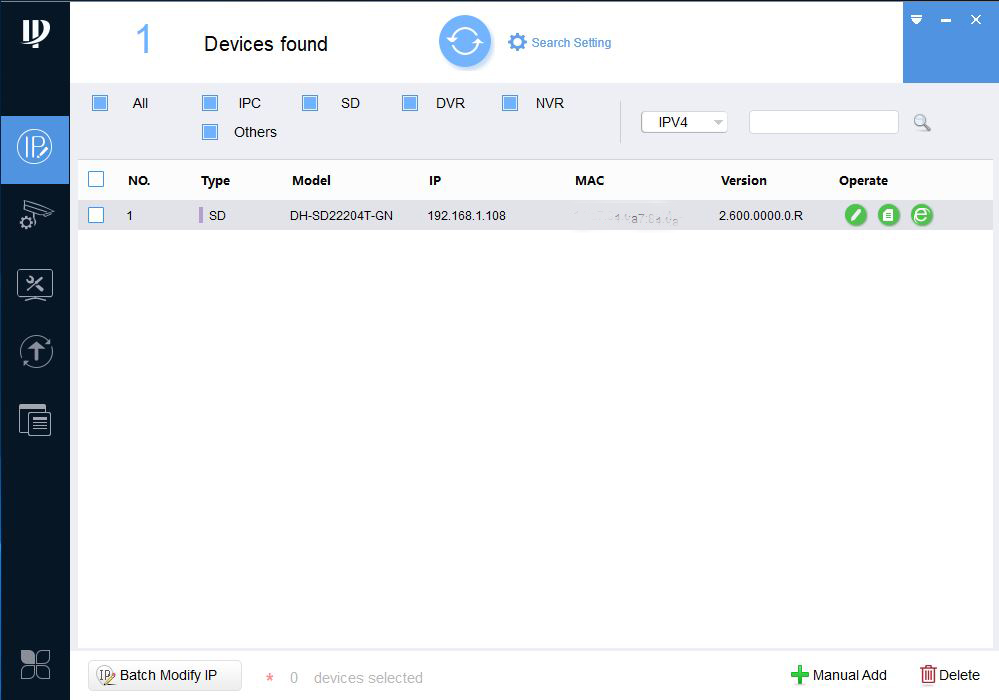This screenshot has height=700, width=999.
Task: Select version cell 2.600.0000.0.R
Action: click(761, 215)
